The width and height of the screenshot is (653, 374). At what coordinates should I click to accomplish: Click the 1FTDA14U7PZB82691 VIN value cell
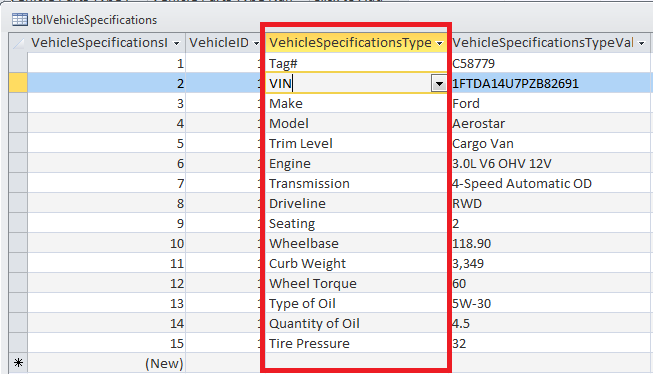[x=550, y=83]
